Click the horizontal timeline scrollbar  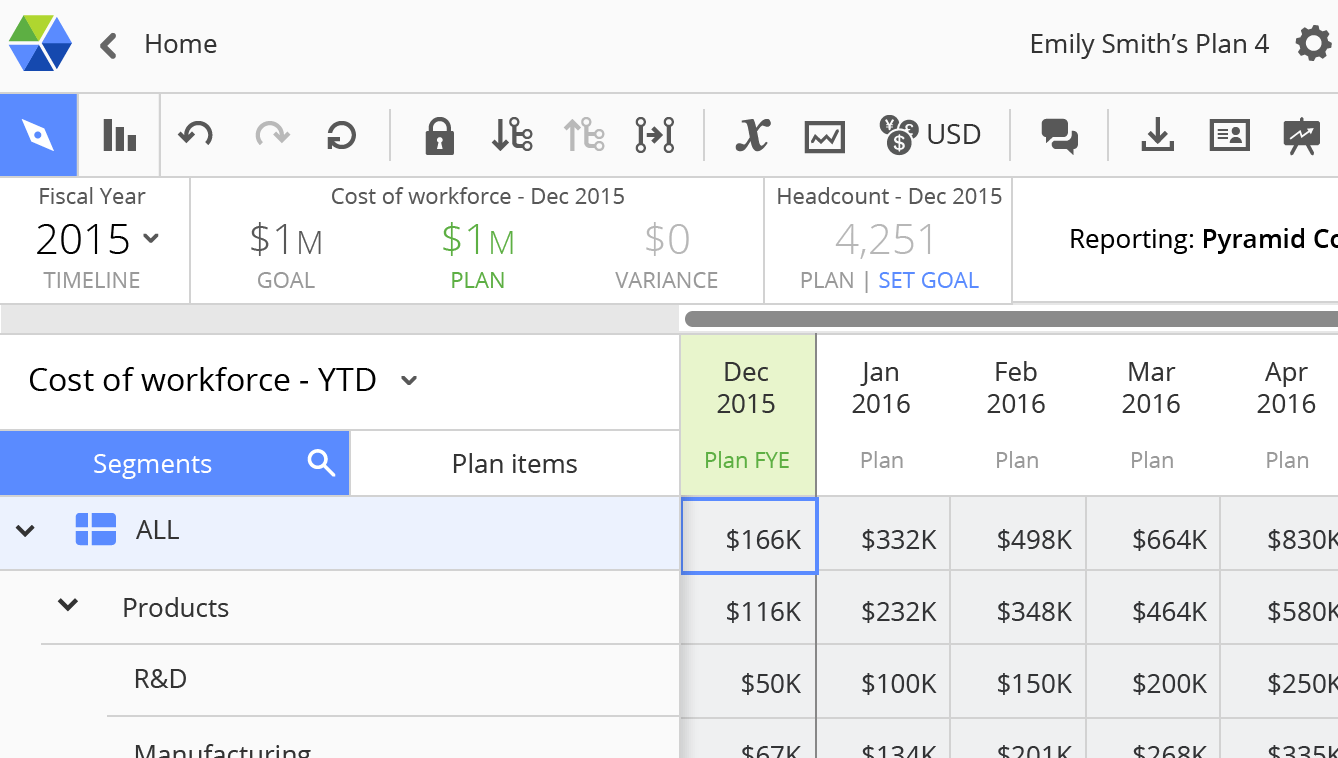(x=1010, y=319)
